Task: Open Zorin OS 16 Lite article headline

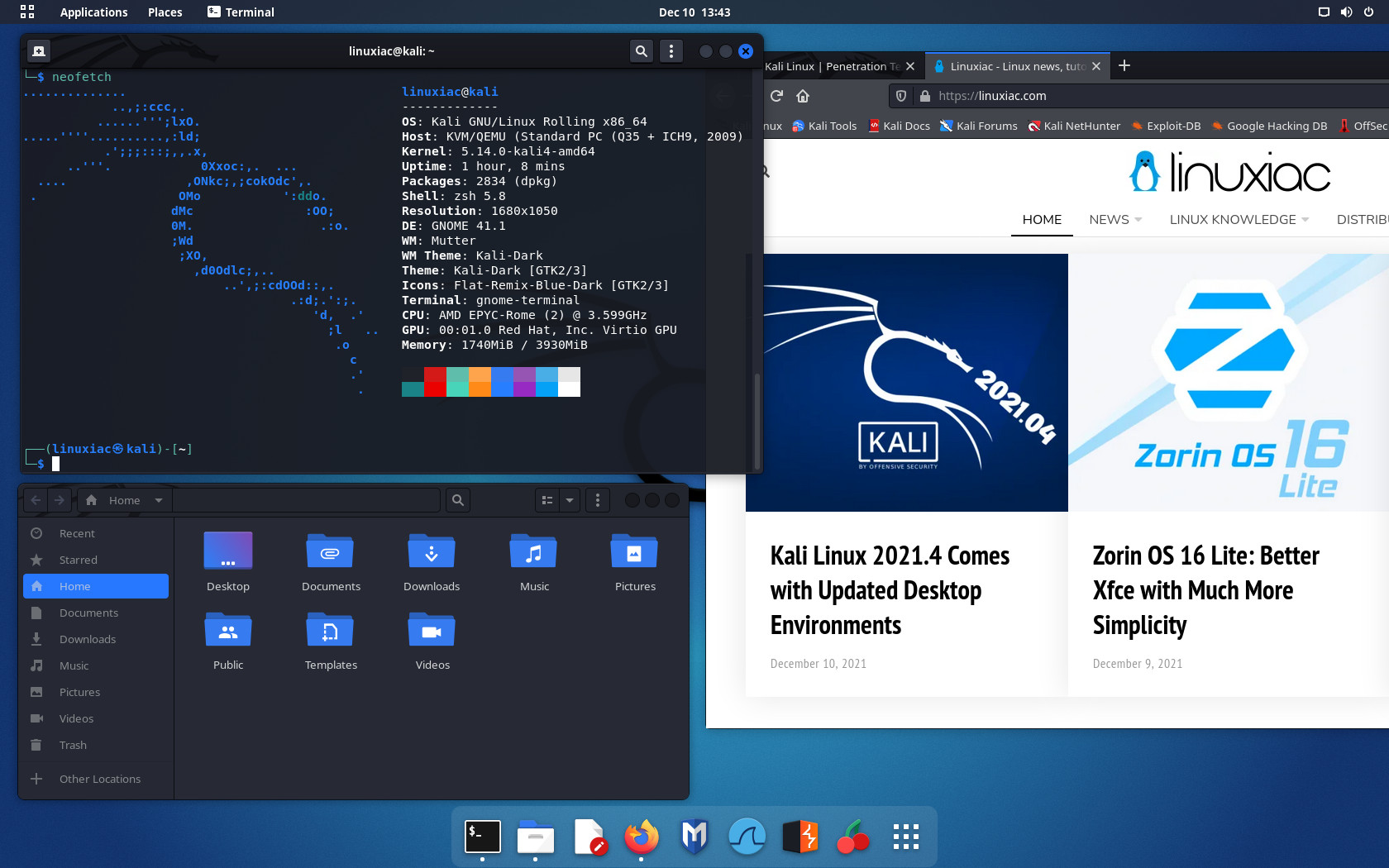Action: coord(1206,590)
